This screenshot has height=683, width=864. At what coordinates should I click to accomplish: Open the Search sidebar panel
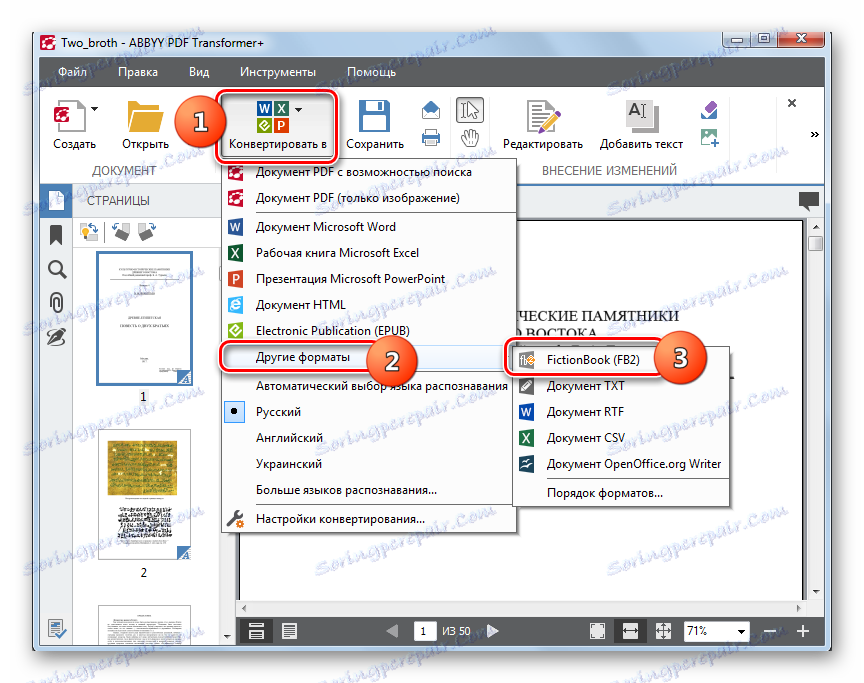(x=57, y=270)
